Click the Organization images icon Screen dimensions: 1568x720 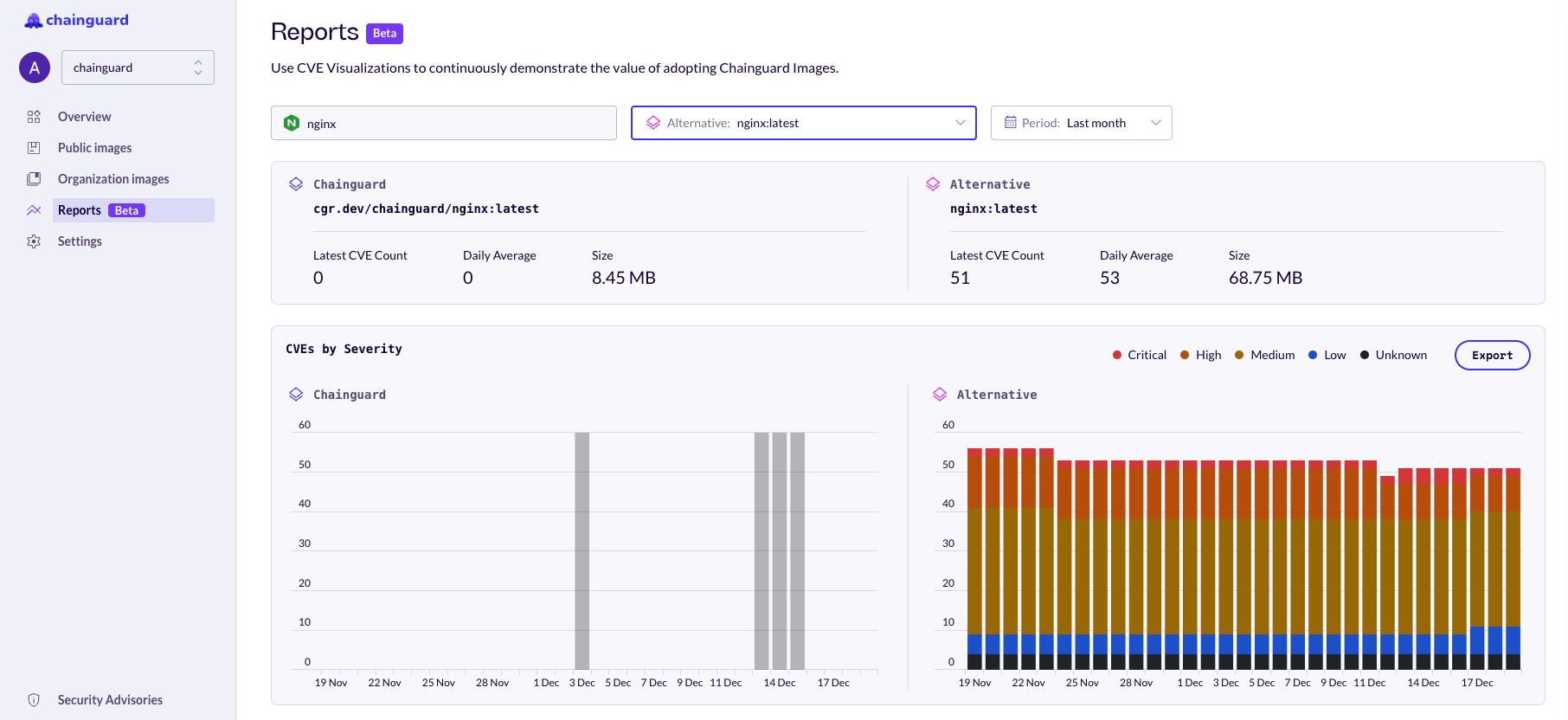pyautogui.click(x=34, y=179)
